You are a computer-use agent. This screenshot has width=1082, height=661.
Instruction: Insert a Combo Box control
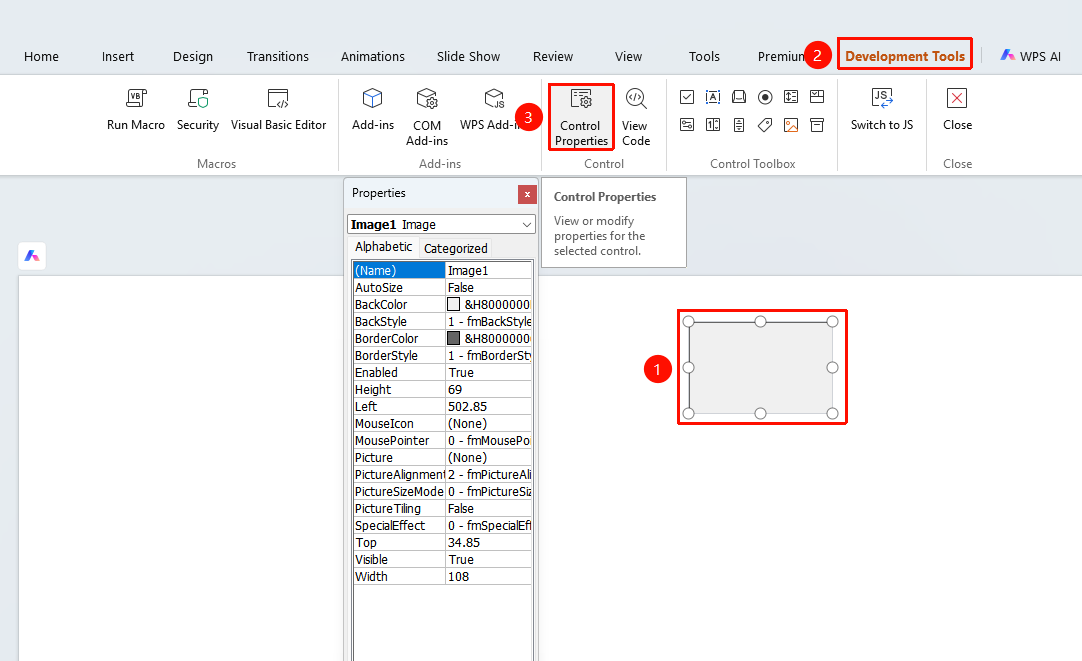click(x=817, y=97)
